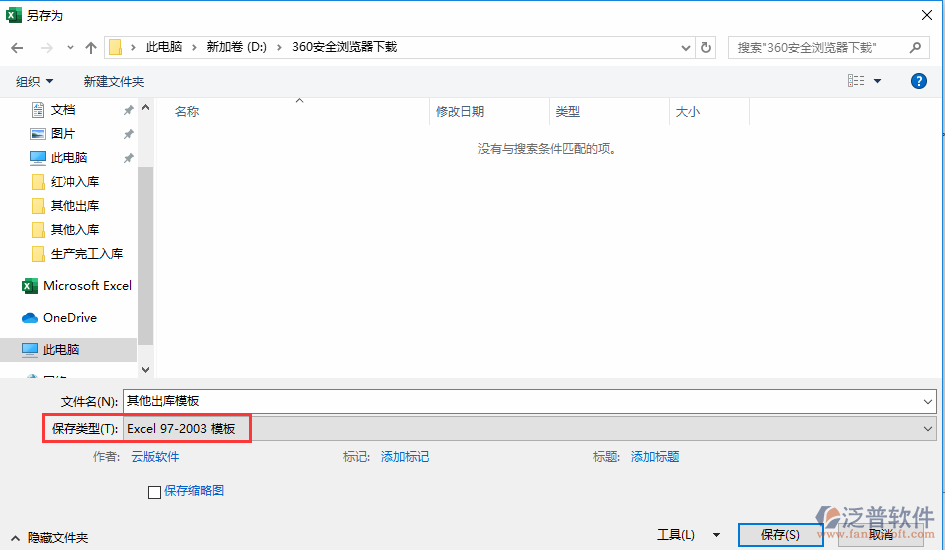Sort by the Date Modified column header
This screenshot has width=945, height=550.
(x=460, y=112)
